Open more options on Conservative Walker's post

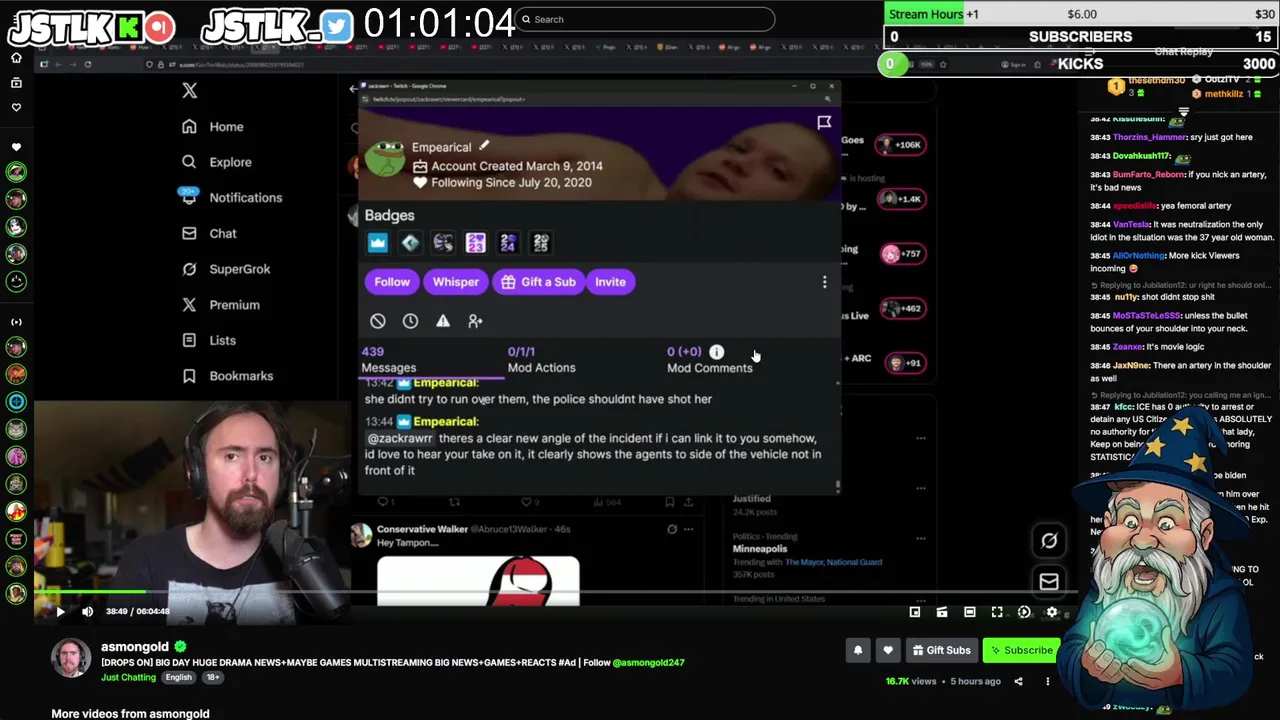(x=688, y=529)
